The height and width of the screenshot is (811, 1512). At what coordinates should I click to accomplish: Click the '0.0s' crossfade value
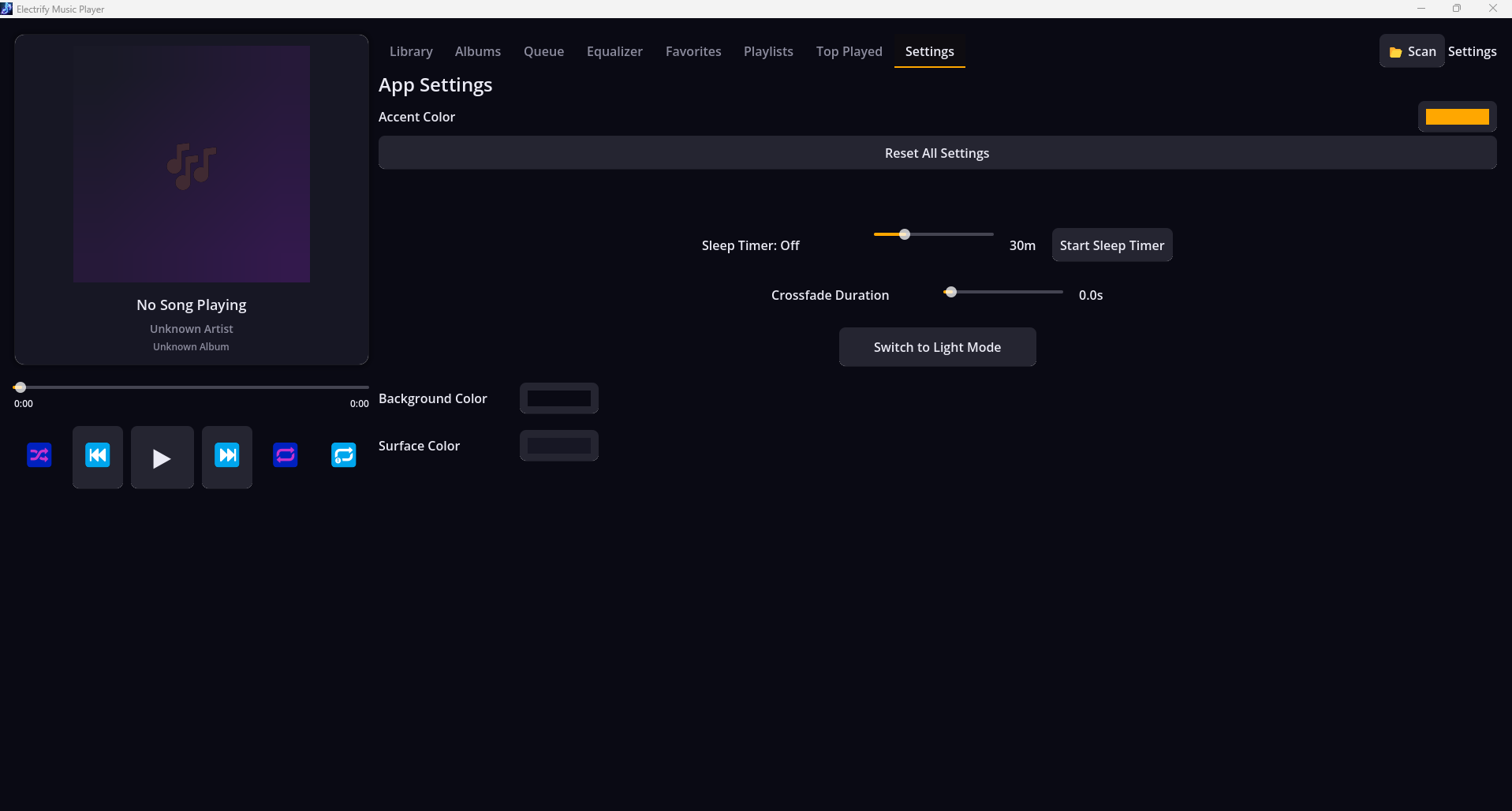pos(1091,295)
